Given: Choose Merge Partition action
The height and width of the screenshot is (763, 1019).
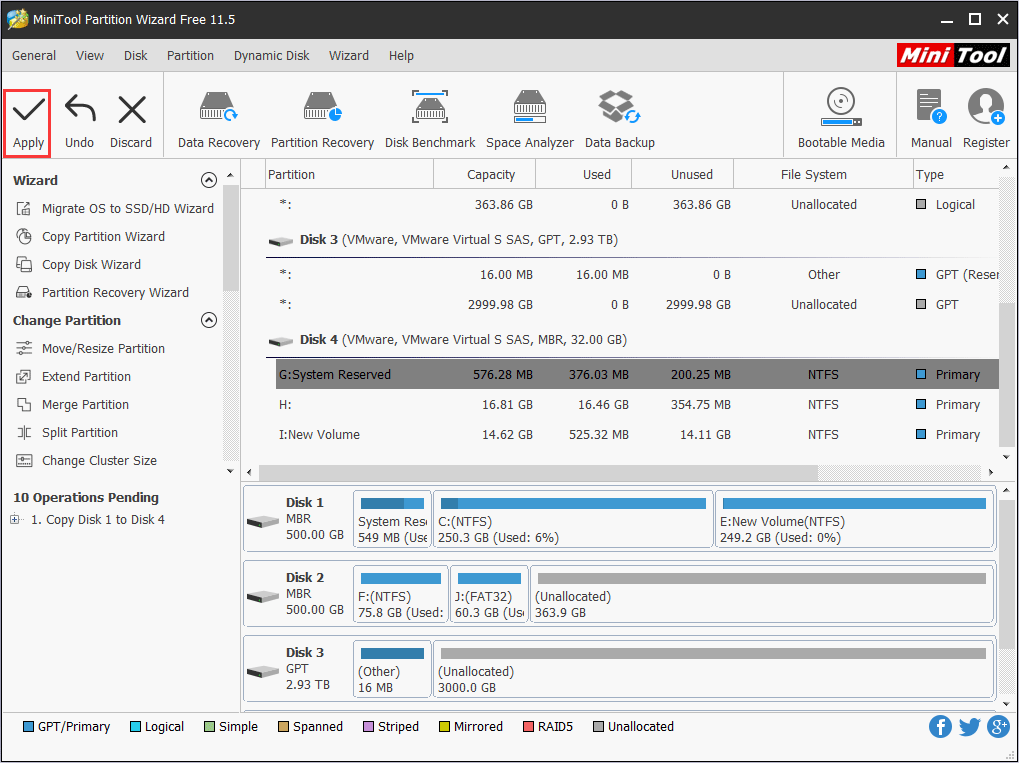Looking at the screenshot, I should click(x=72, y=404).
